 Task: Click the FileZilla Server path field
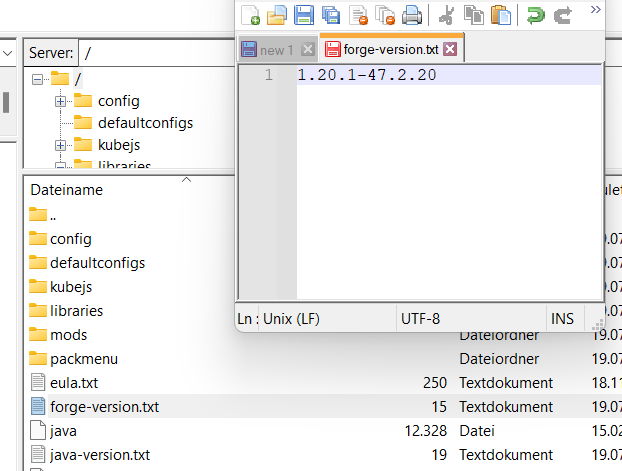[x=157, y=53]
